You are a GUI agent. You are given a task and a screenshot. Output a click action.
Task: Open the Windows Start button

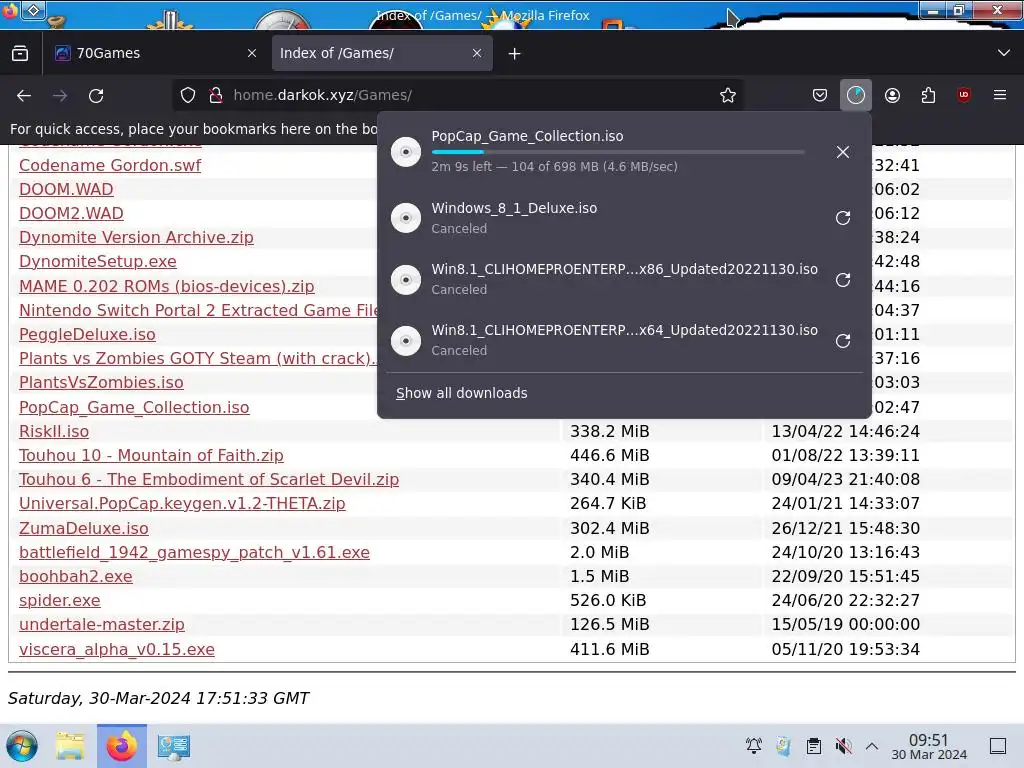[x=22, y=746]
